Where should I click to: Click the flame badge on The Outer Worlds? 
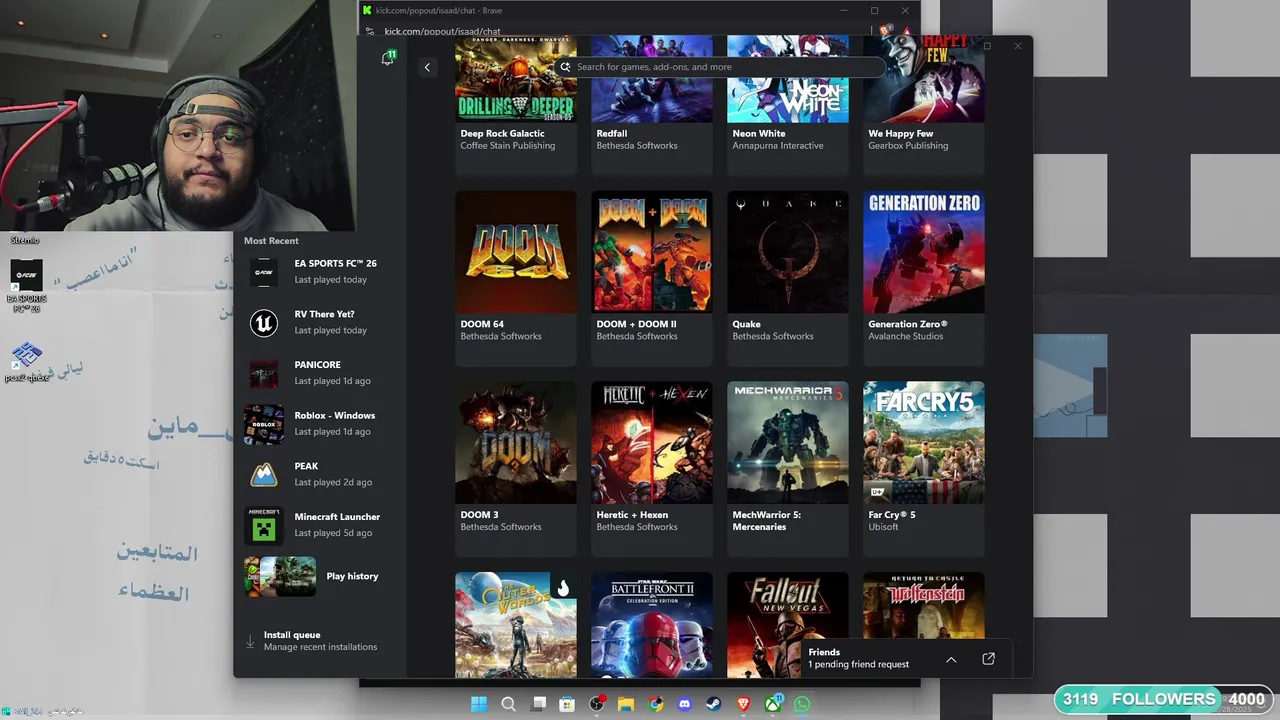[x=563, y=588]
